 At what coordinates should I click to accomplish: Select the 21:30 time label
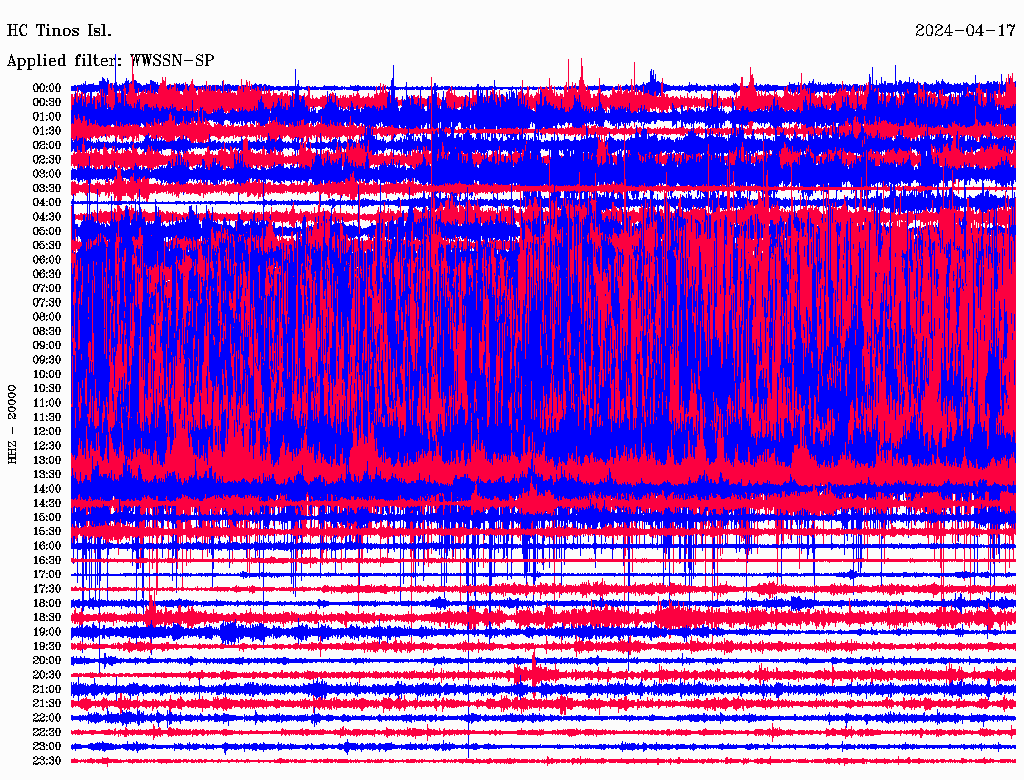[x=47, y=704]
